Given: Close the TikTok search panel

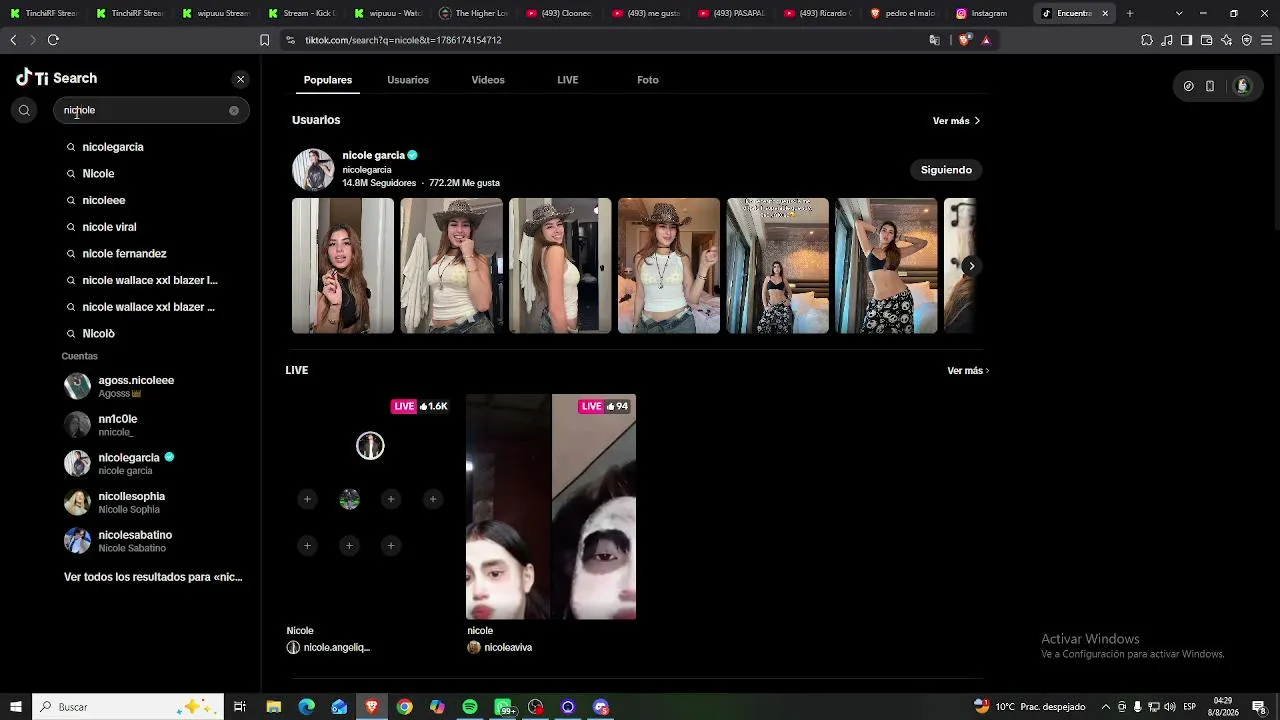Looking at the screenshot, I should click(x=240, y=79).
